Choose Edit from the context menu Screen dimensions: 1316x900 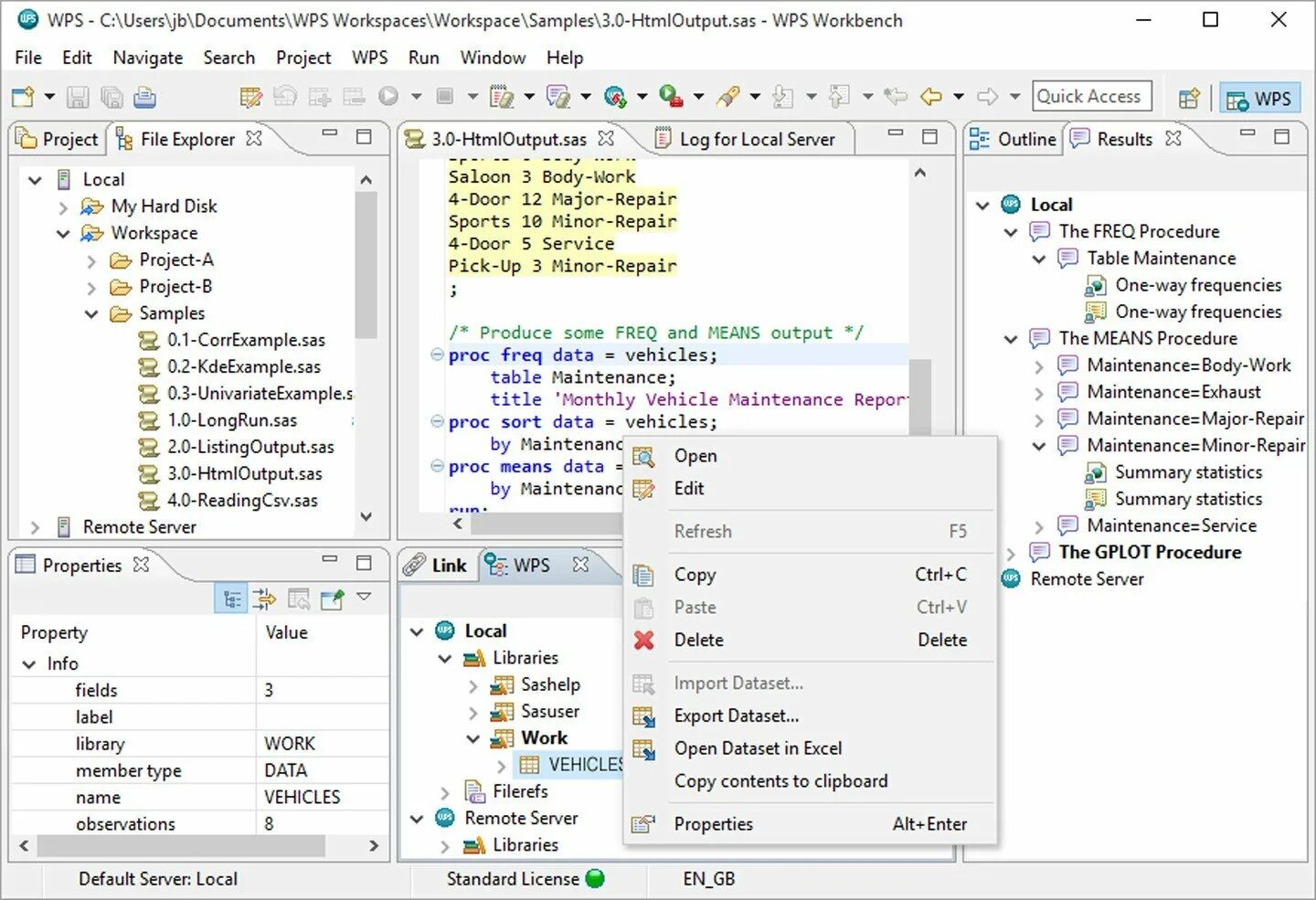pos(810,489)
